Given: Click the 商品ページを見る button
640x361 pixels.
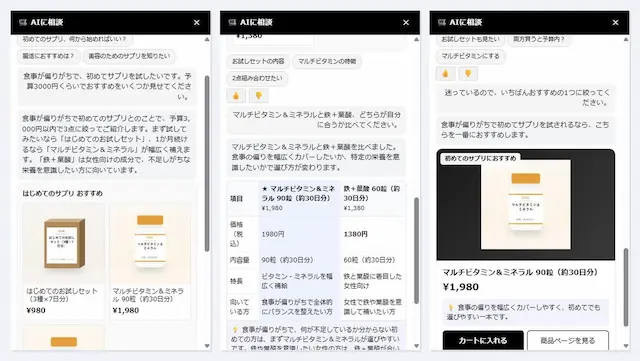Looking at the screenshot, I should (x=568, y=340).
